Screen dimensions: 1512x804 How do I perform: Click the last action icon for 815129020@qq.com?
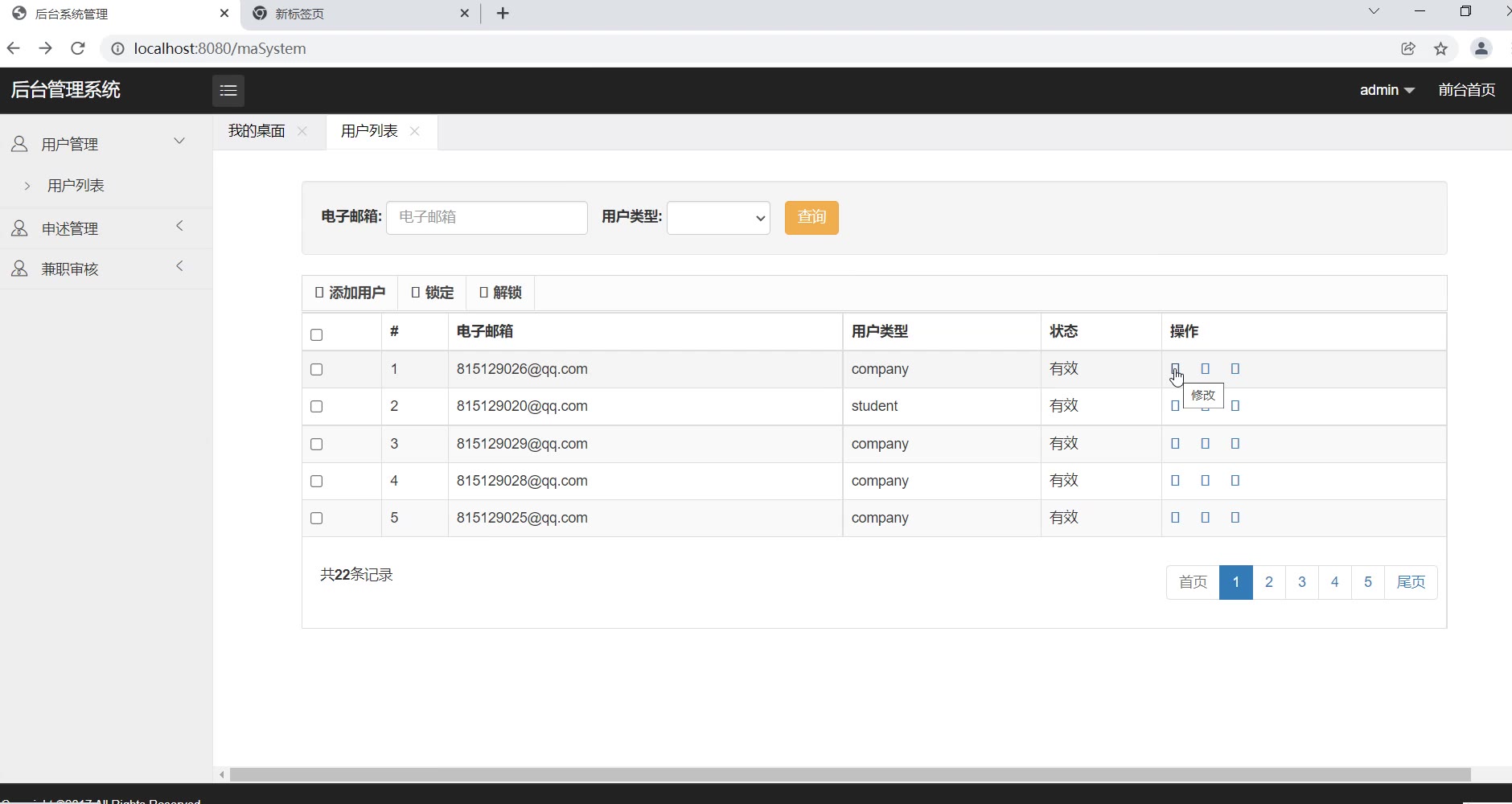[1235, 406]
